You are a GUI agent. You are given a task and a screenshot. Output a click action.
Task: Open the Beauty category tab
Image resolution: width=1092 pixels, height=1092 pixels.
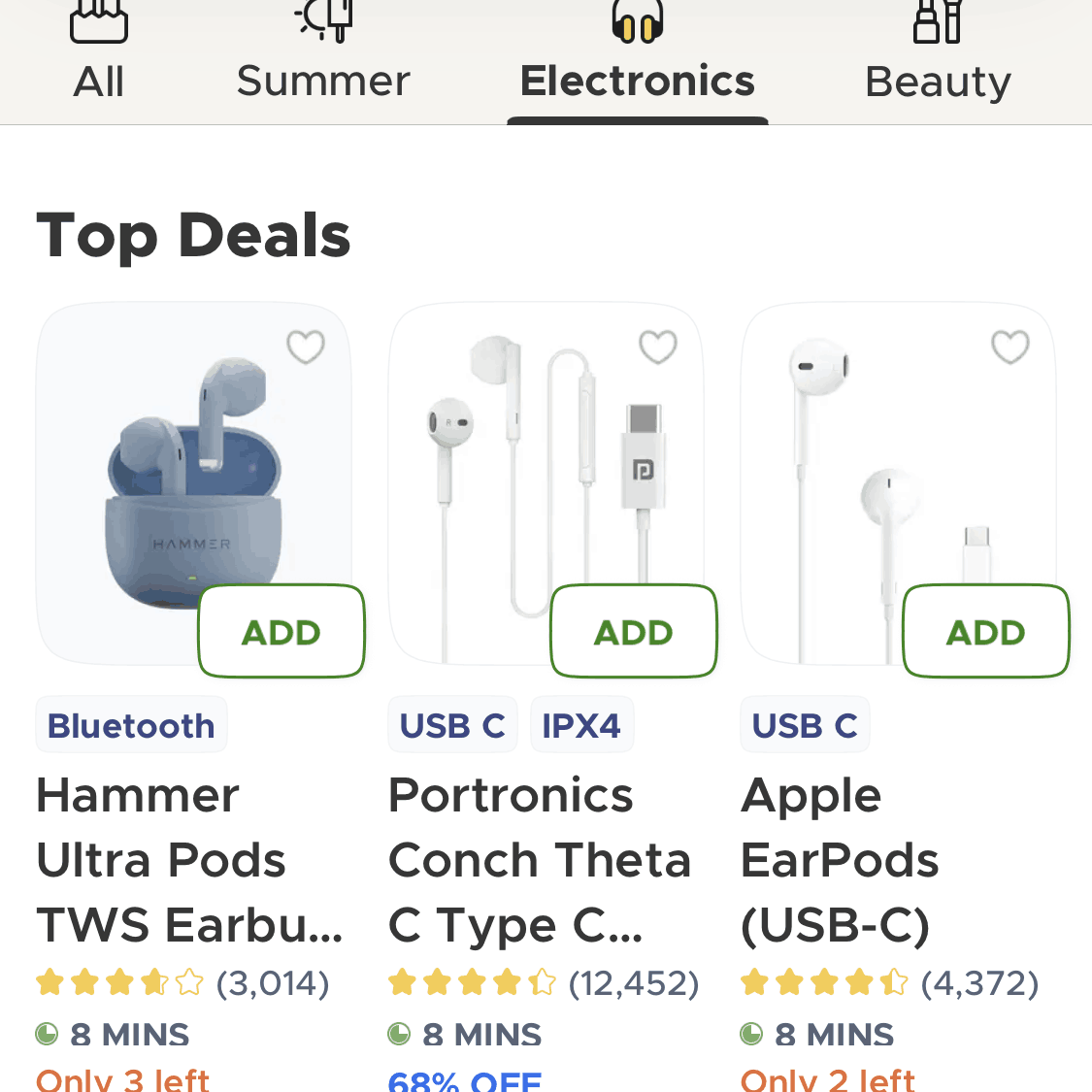point(938,58)
